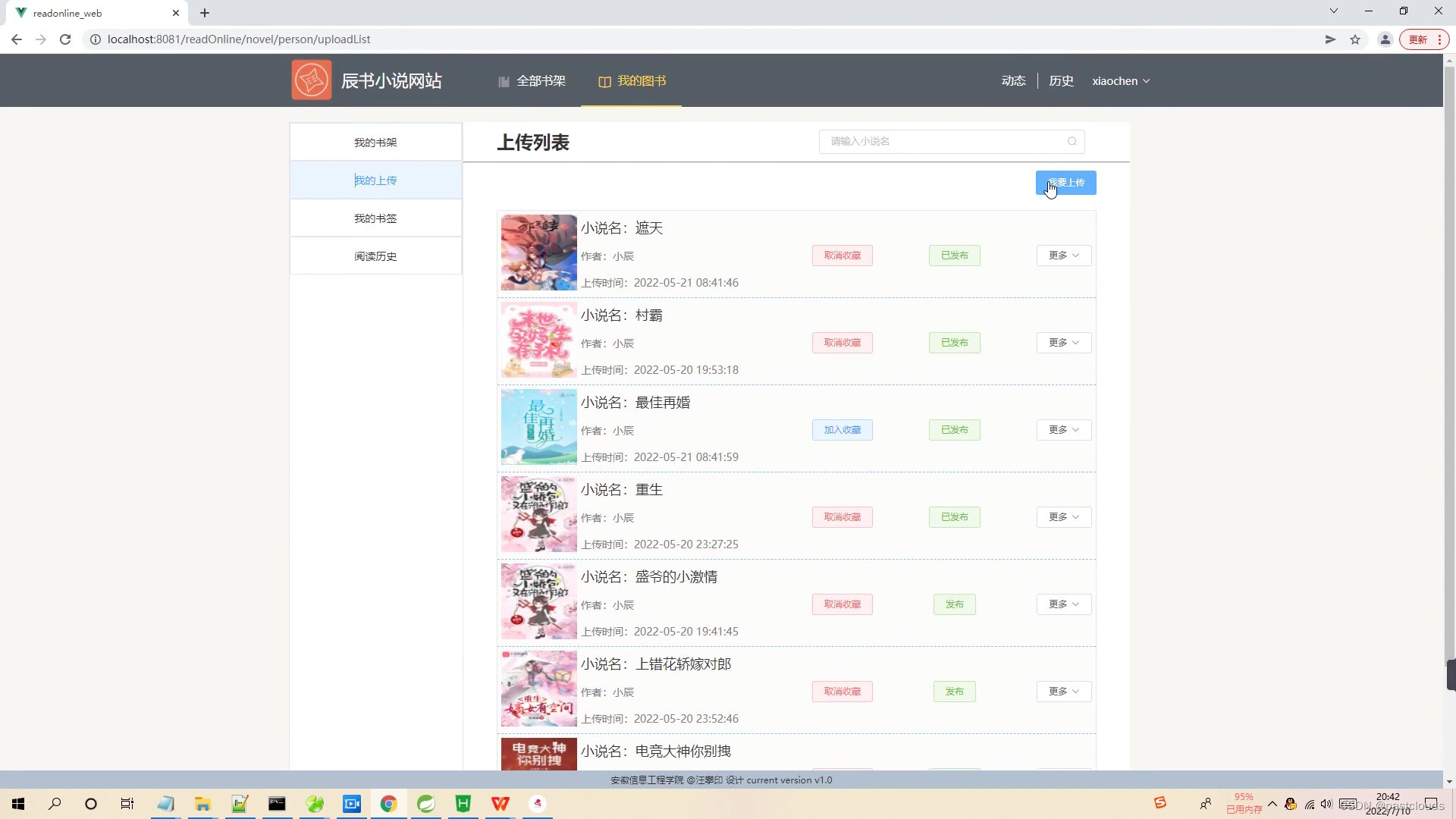Click the bookshelf icon beside 全部书架
Viewport: 1456px width, 819px height.
[x=504, y=81]
